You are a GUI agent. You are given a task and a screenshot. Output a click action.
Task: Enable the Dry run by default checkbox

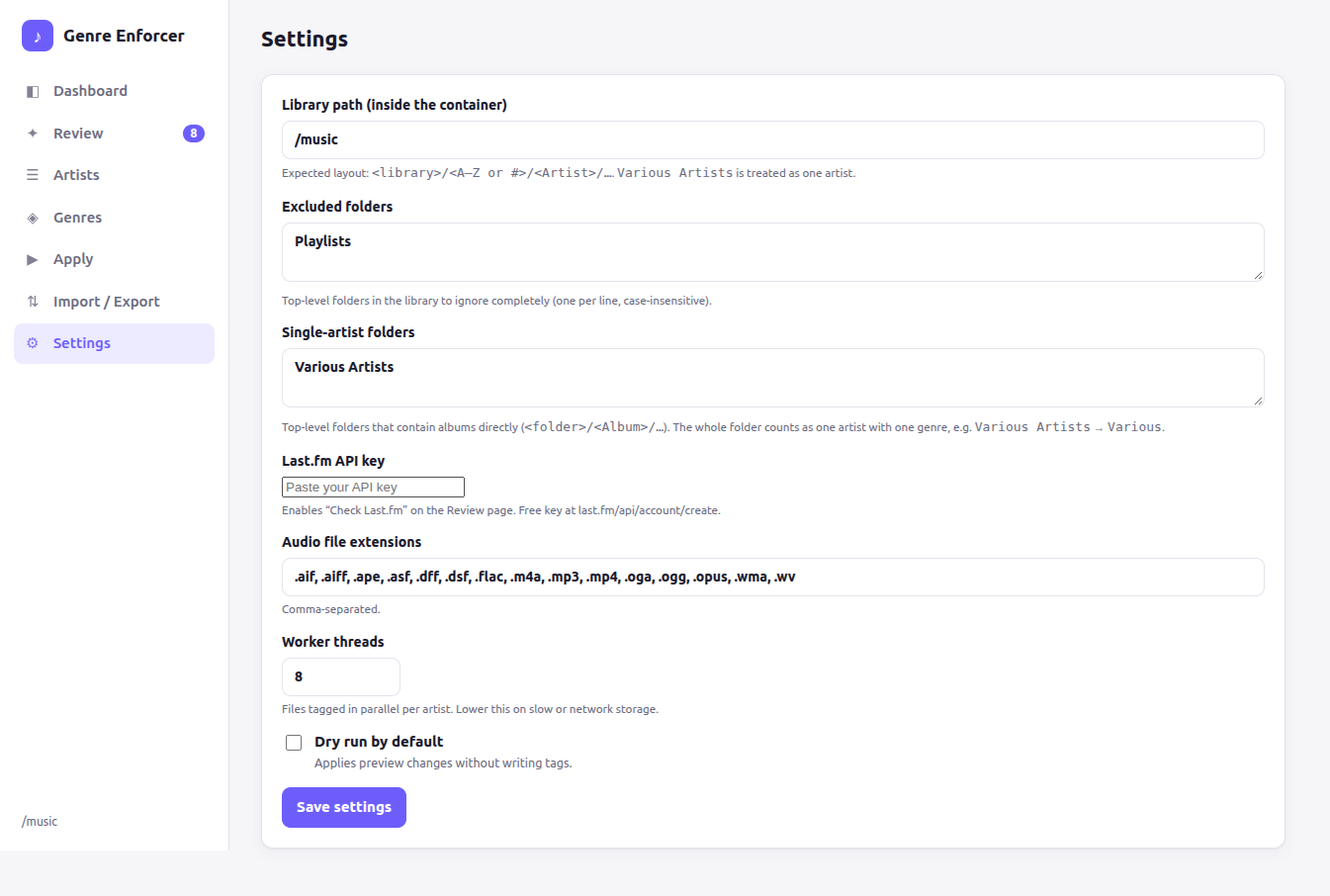294,743
